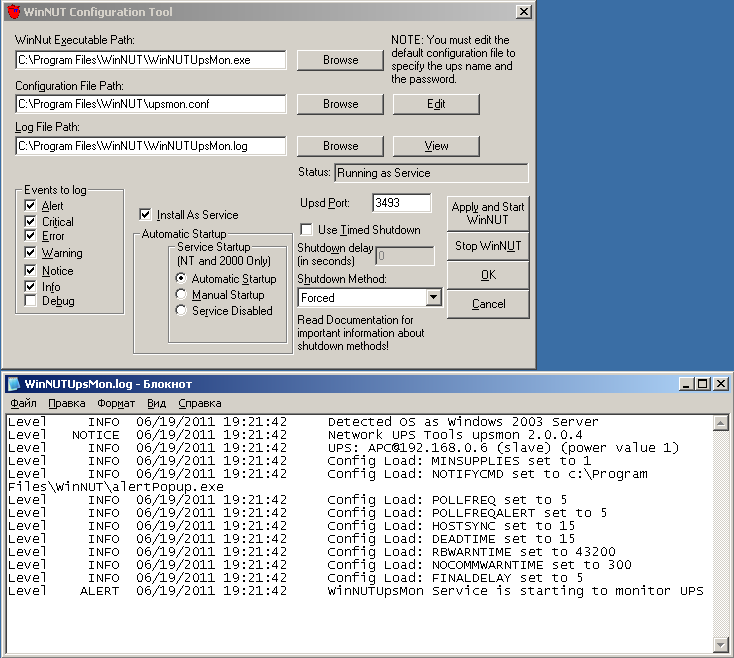Click the WinNUT title bar icon
The width and height of the screenshot is (734, 658).
pyautogui.click(x=12, y=12)
